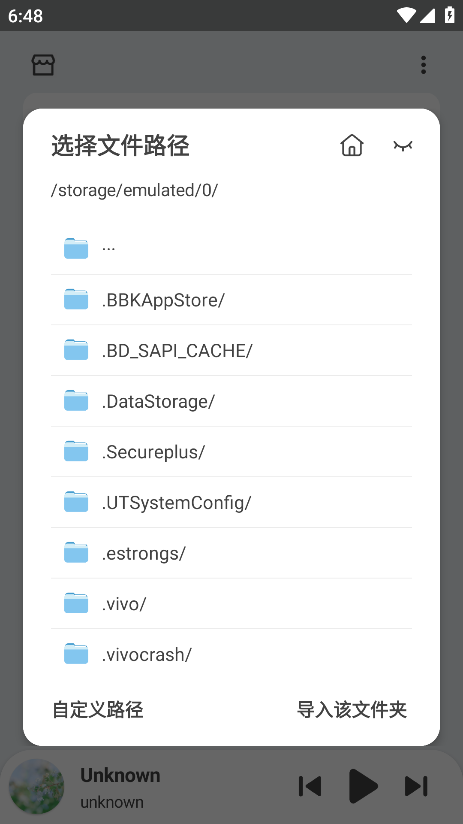Click 自定义路径 custom path button
Viewport: 463px width, 824px height.
pos(98,709)
